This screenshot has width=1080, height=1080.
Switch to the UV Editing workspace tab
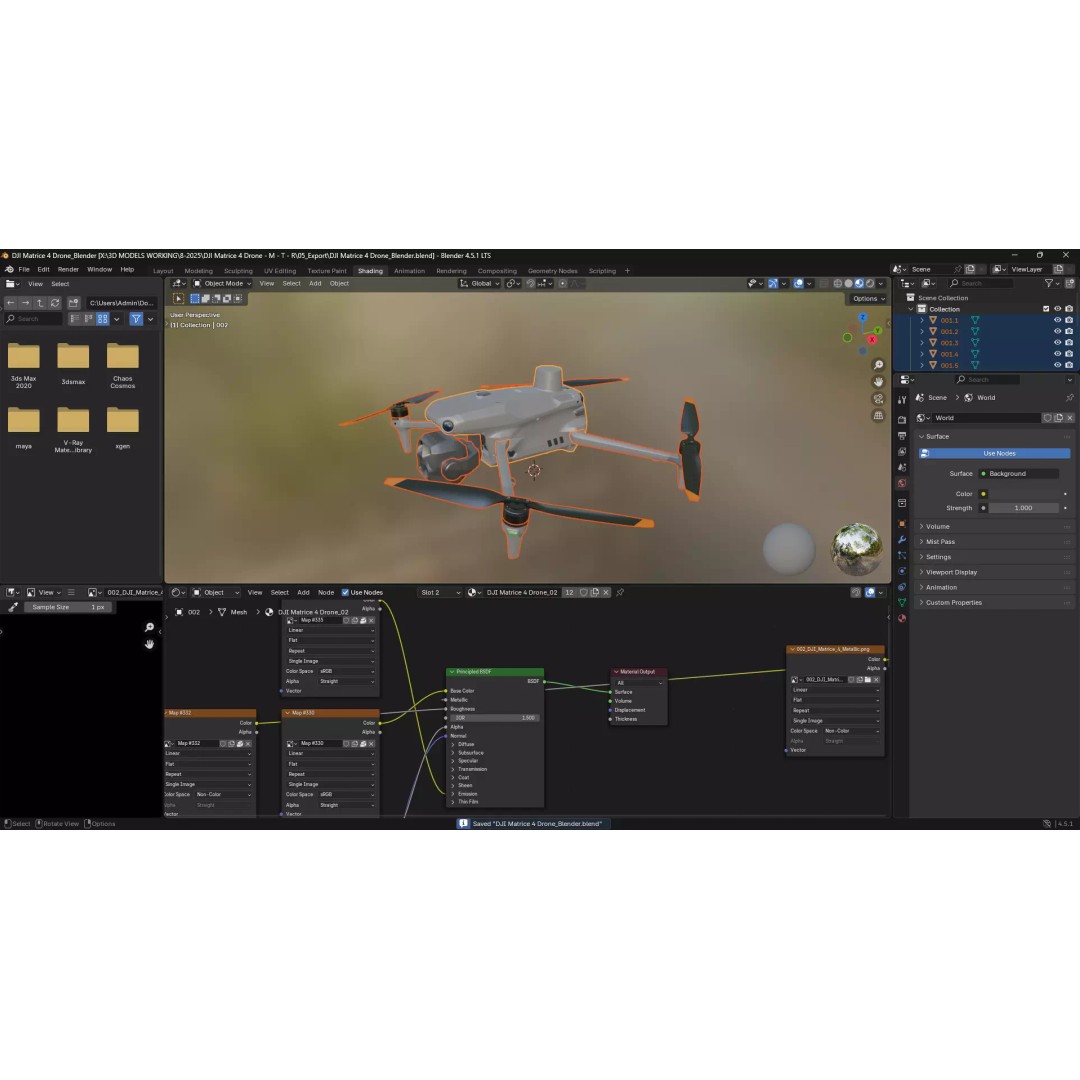280,271
